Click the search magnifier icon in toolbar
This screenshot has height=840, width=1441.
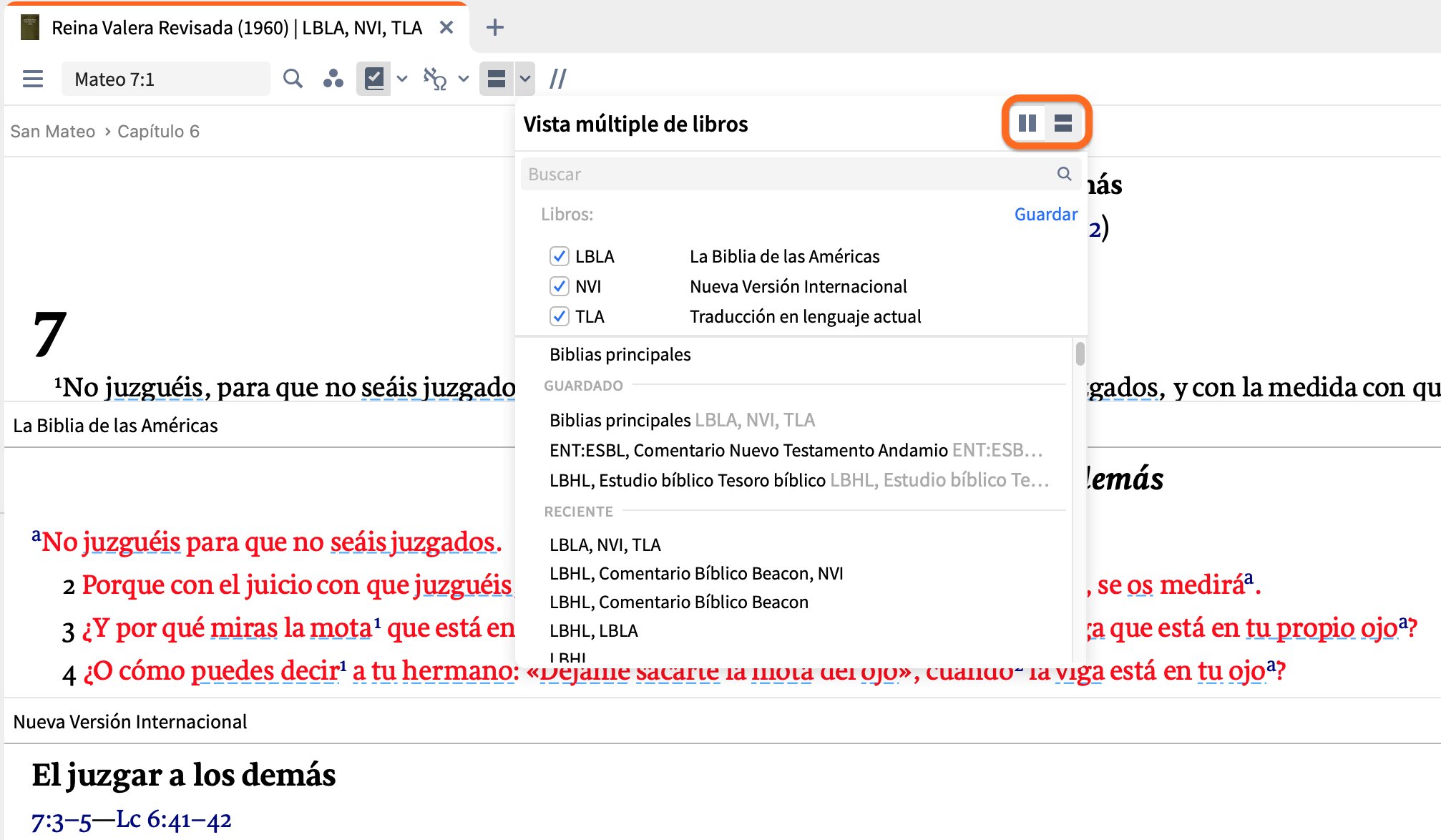[293, 79]
